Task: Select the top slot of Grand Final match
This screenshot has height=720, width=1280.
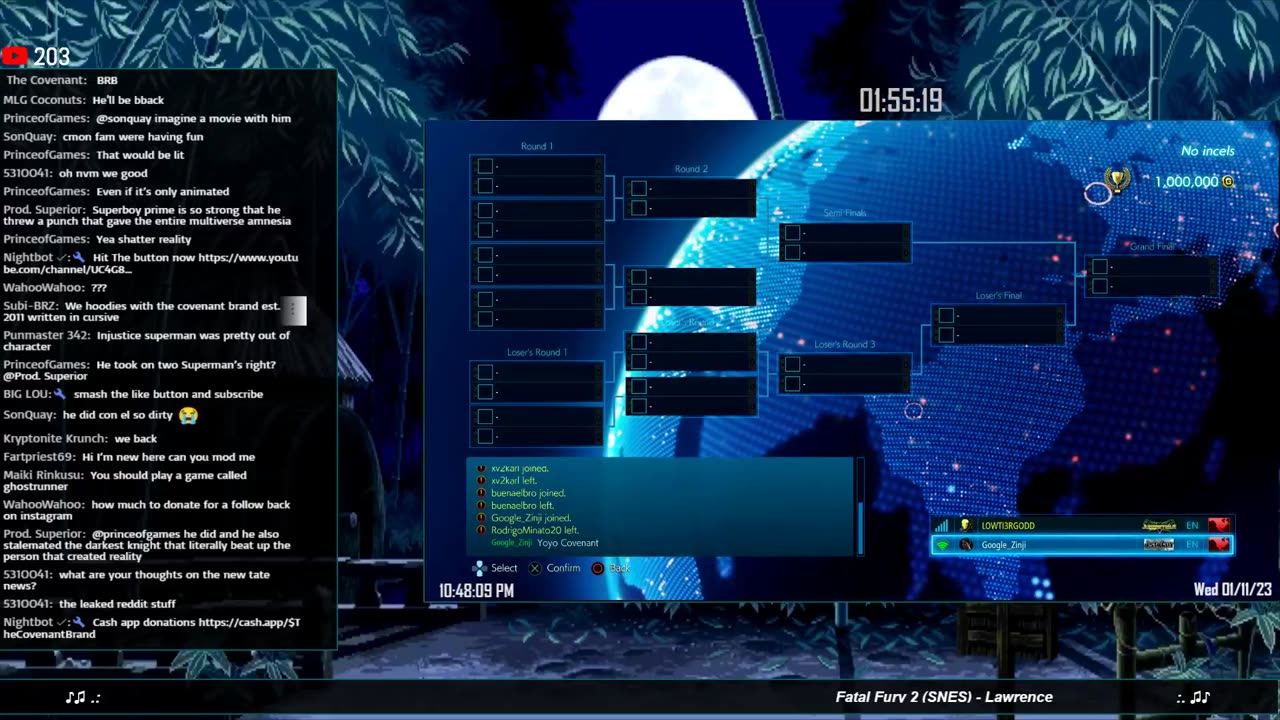Action: tap(1152, 267)
